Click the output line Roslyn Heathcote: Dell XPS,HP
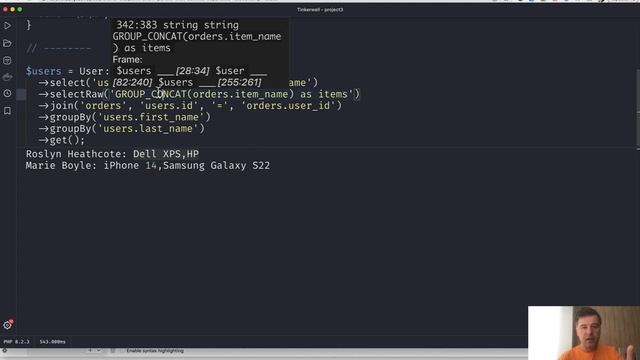 [x=112, y=154]
